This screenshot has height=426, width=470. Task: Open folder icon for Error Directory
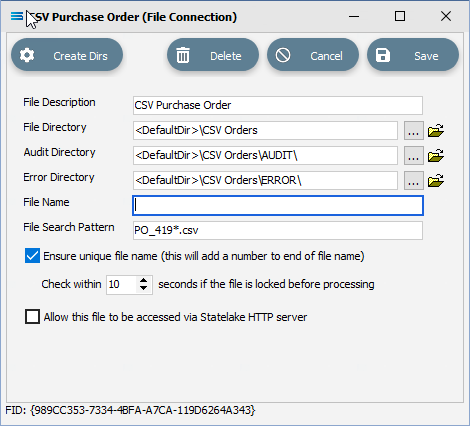[436, 180]
